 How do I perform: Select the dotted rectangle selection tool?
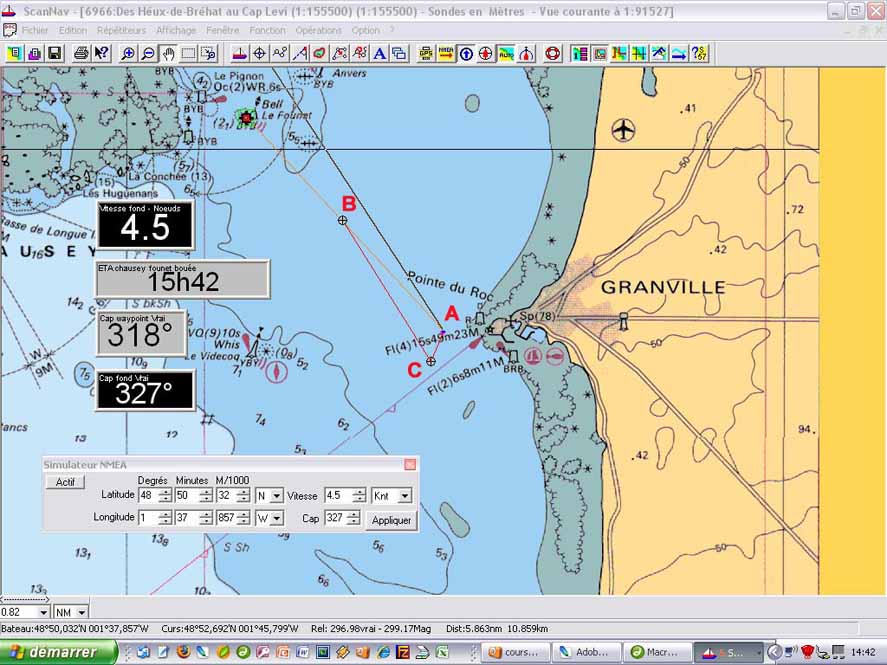188,54
